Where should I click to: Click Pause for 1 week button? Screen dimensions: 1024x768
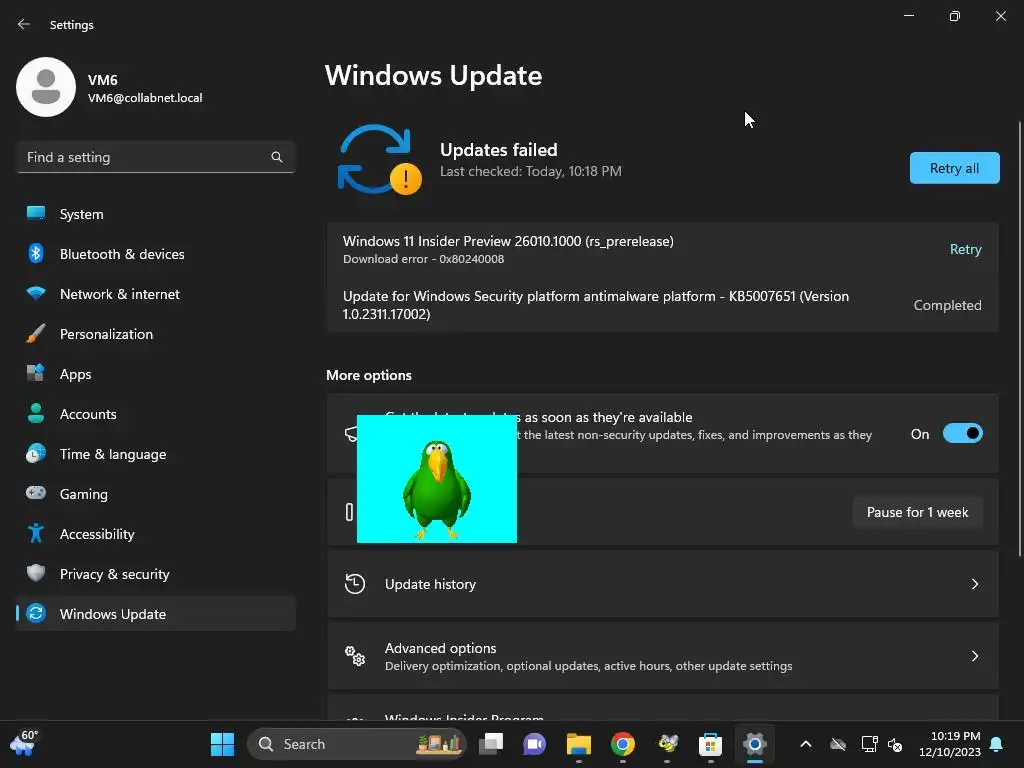(x=918, y=513)
